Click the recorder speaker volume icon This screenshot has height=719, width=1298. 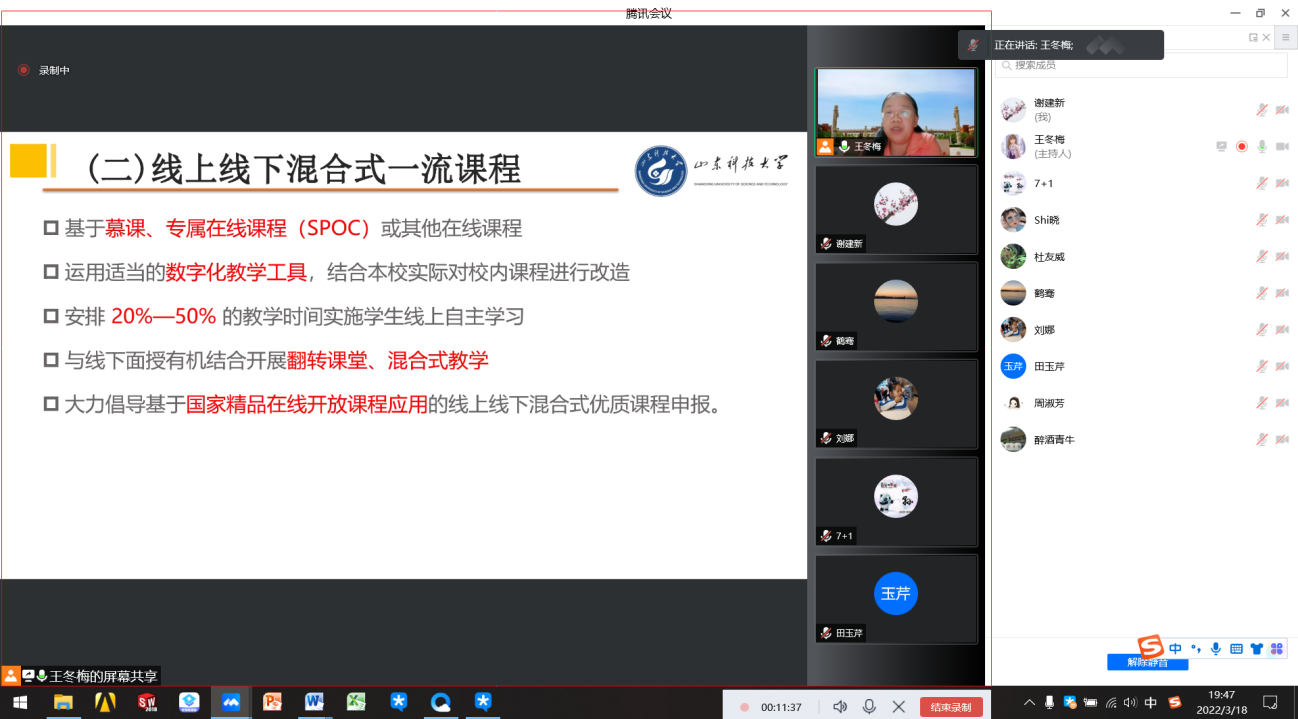pos(840,707)
